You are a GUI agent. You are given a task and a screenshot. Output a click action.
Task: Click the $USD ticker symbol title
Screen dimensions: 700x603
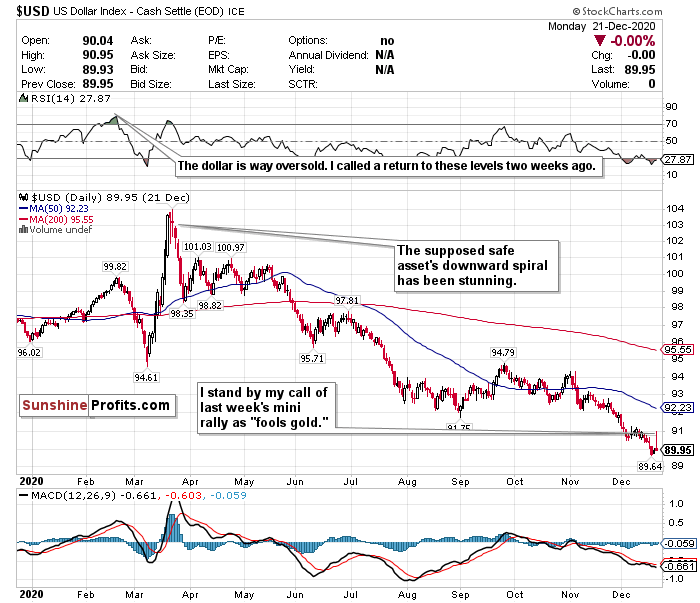pyautogui.click(x=33, y=11)
